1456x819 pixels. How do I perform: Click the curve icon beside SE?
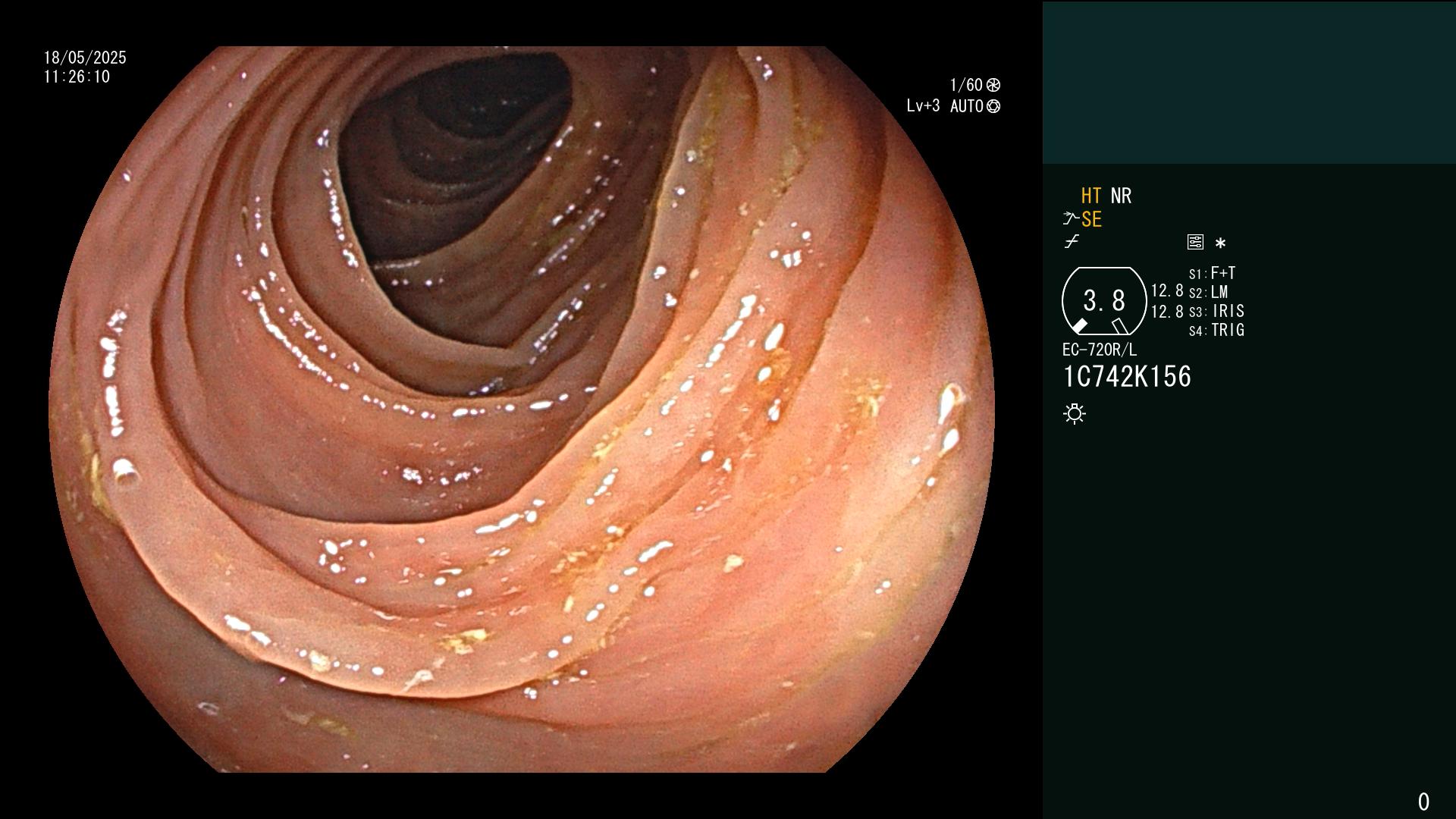coord(1070,219)
